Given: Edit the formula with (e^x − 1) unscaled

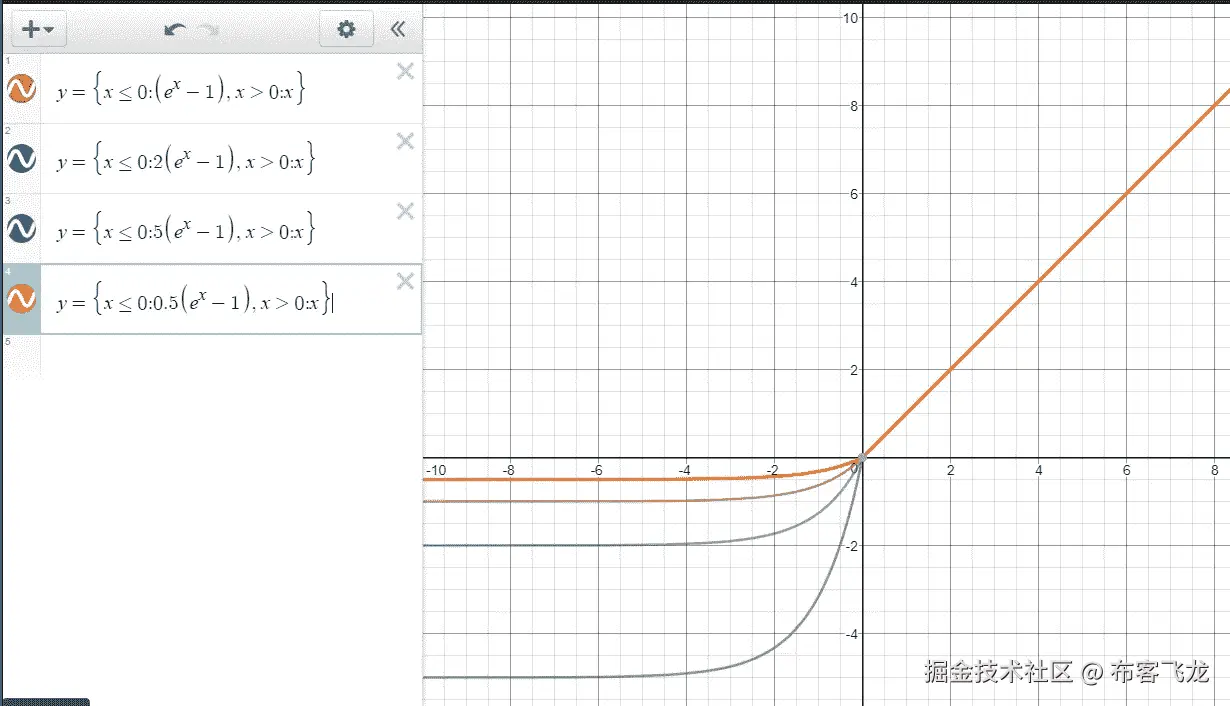Looking at the screenshot, I should (x=180, y=91).
